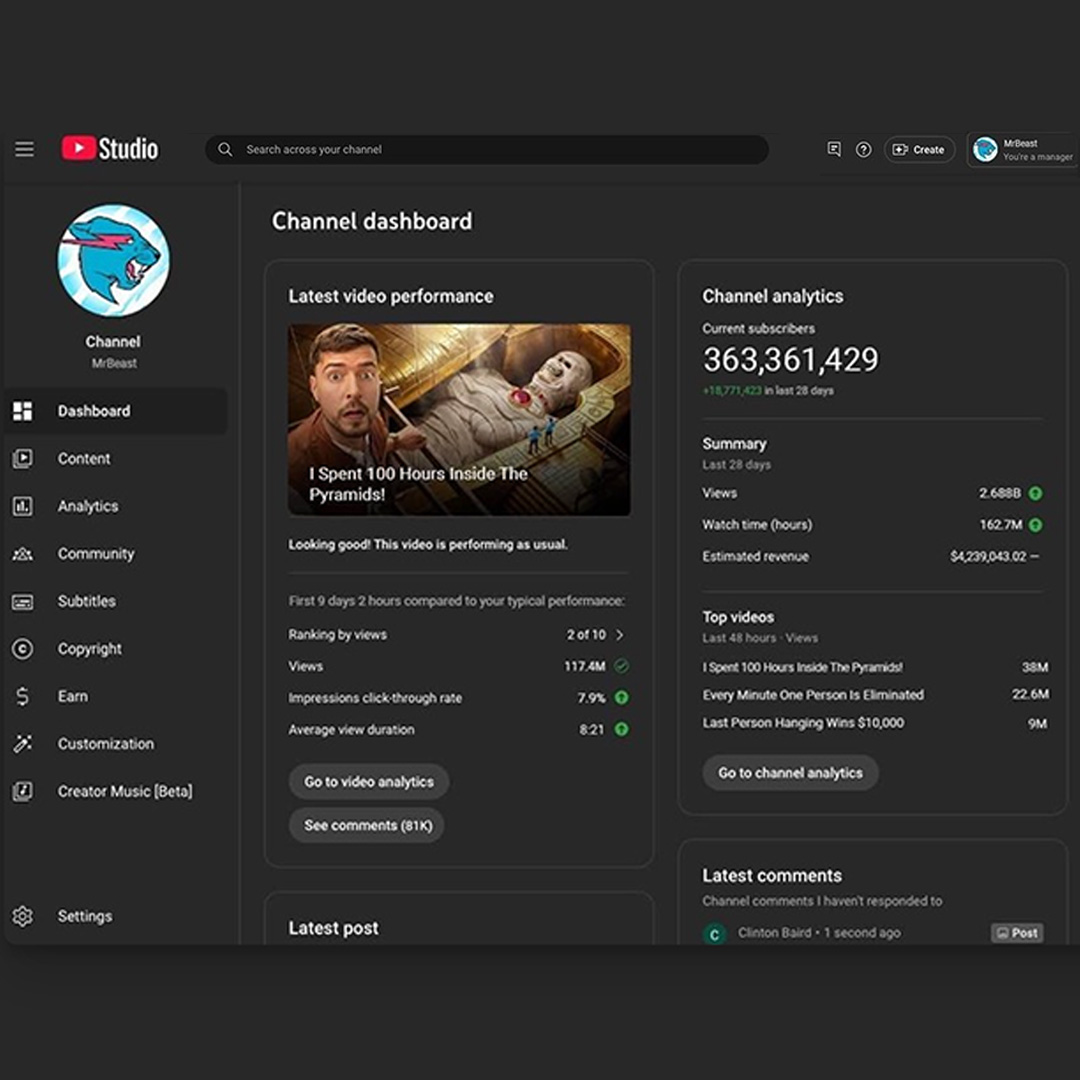Screen dimensions: 1080x1080
Task: Open the Analytics bar chart icon
Action: click(22, 506)
